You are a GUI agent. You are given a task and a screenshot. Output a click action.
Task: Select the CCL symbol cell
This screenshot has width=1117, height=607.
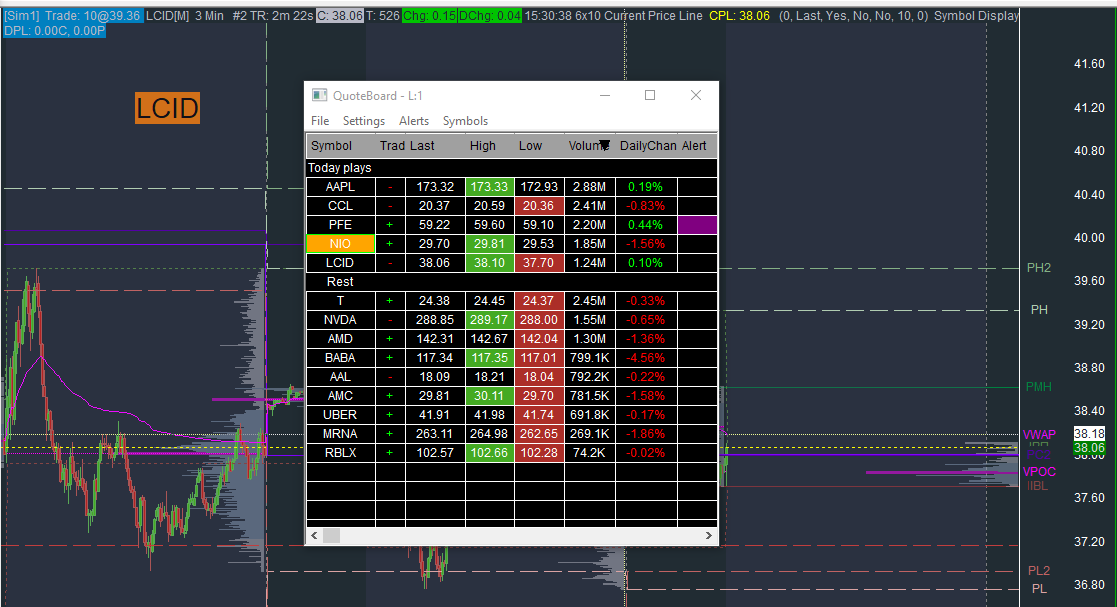pos(341,206)
